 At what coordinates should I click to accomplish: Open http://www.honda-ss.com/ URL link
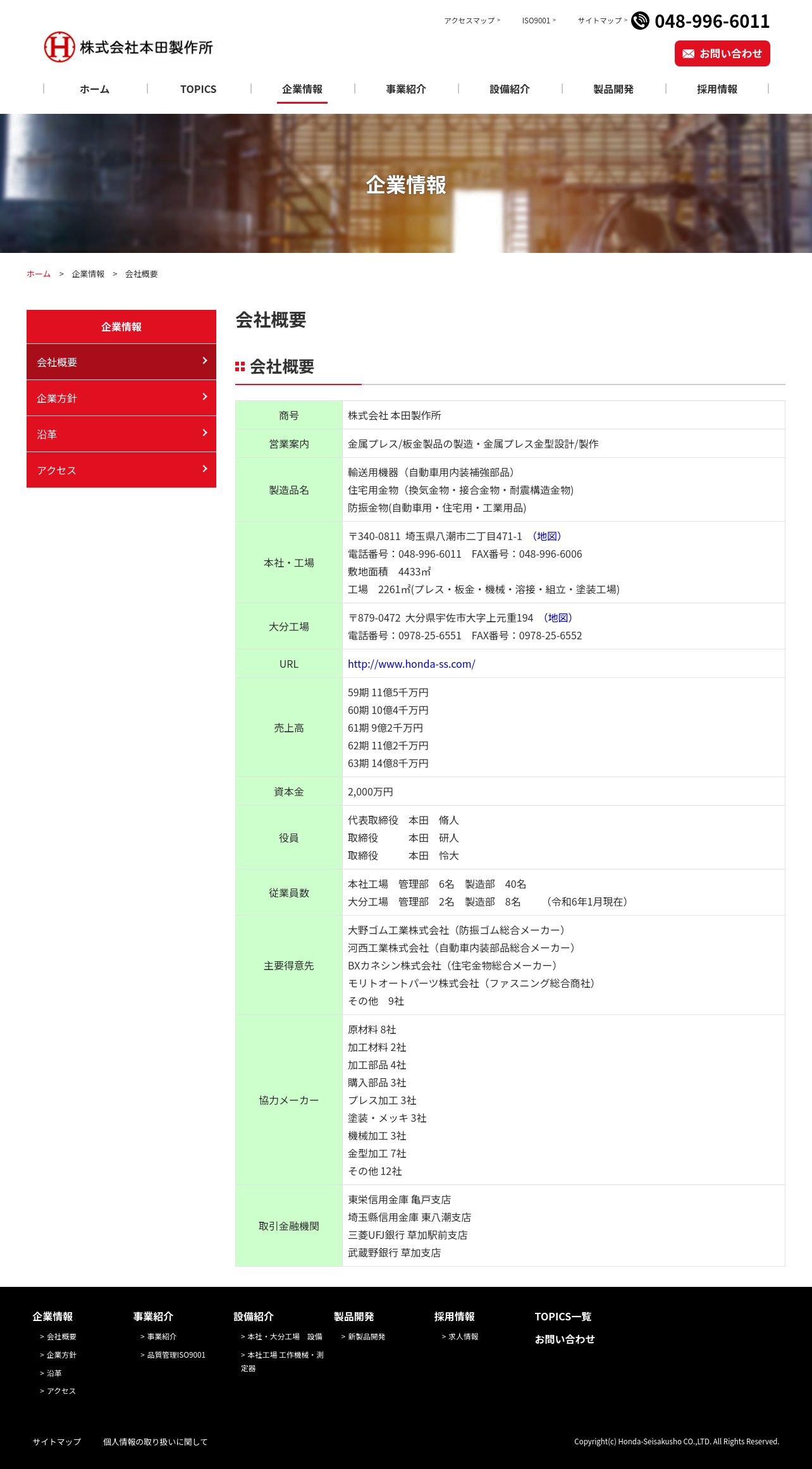coord(412,664)
